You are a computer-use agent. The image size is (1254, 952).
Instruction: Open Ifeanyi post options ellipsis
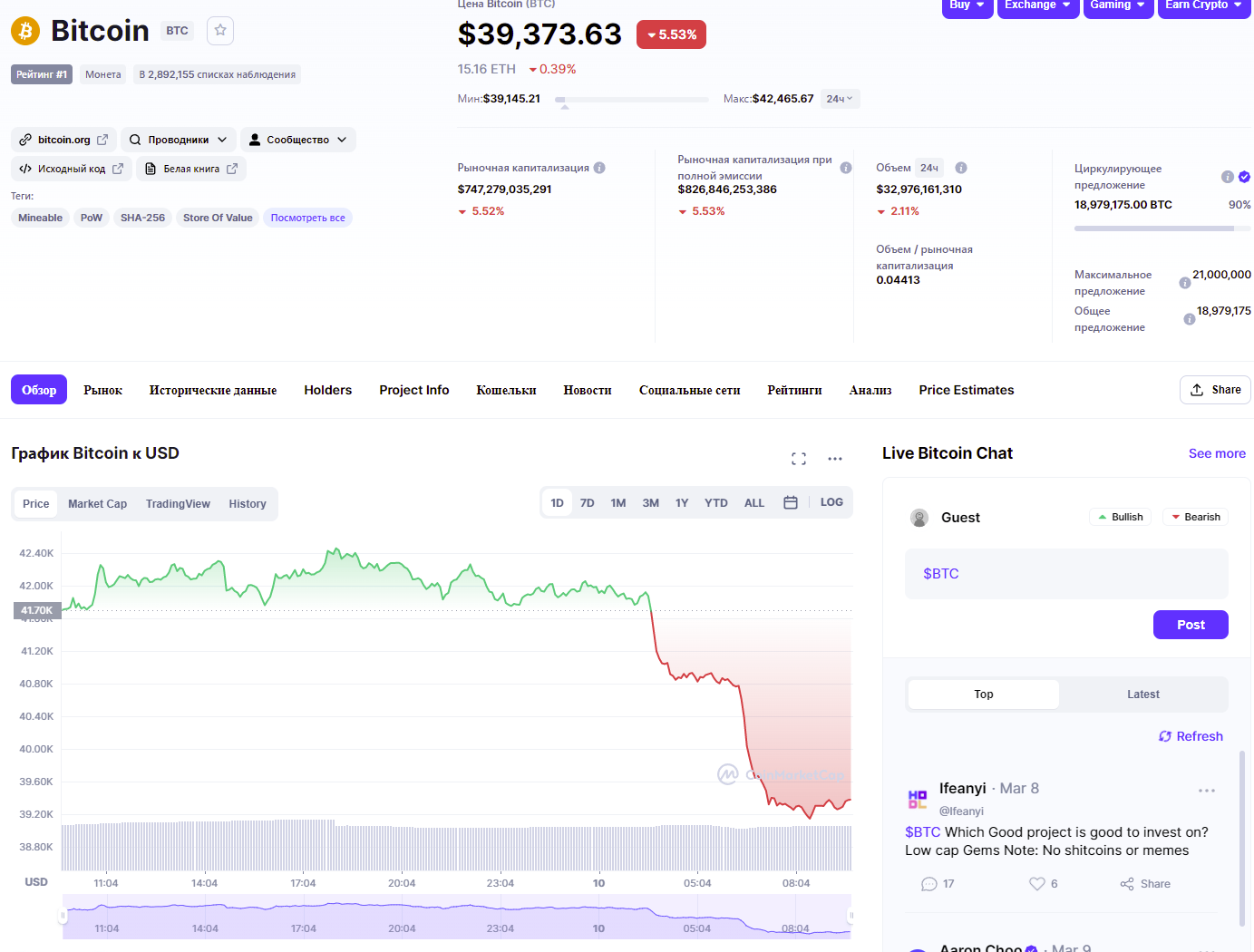1206,791
